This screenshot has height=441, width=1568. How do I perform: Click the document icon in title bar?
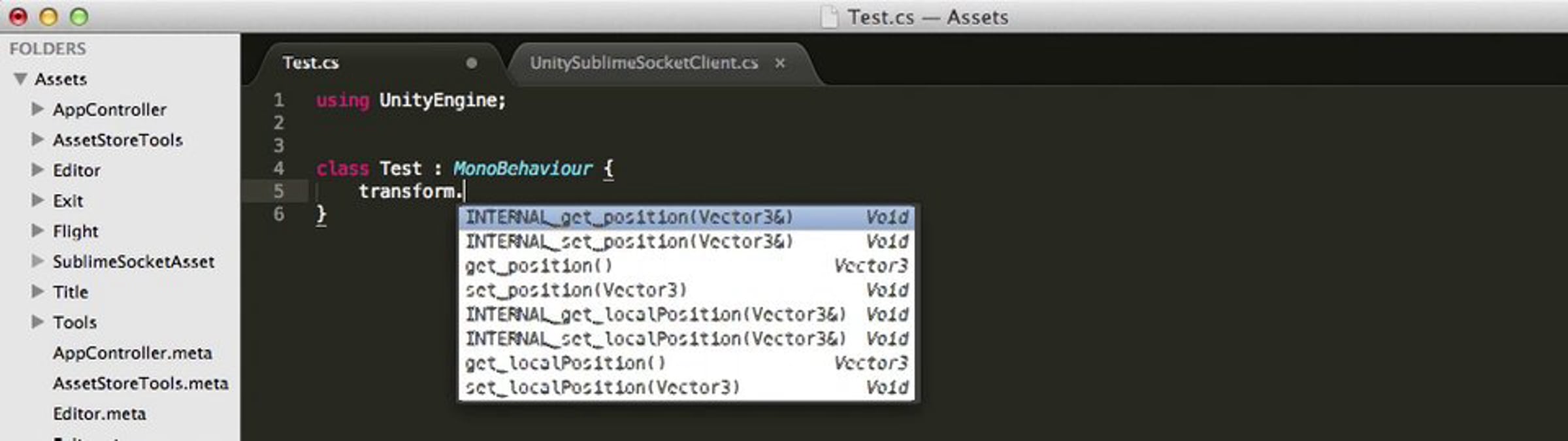(830, 17)
